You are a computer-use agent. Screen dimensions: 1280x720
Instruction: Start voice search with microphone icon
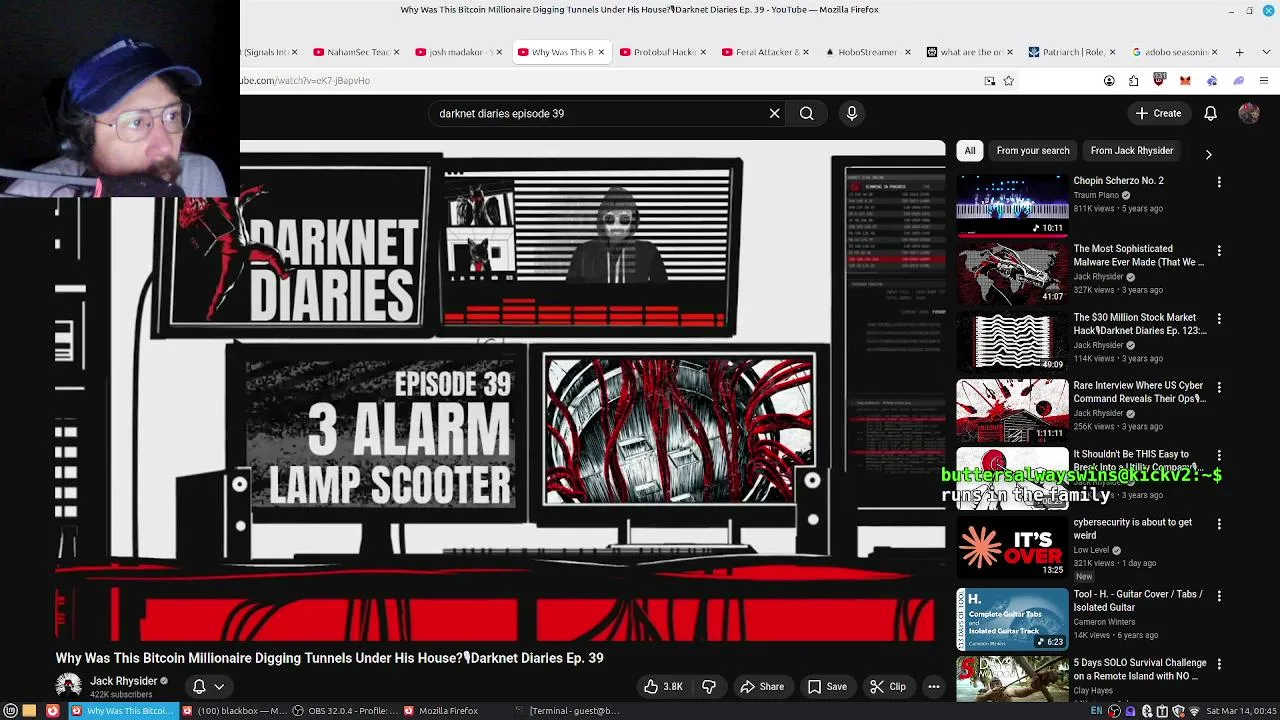click(852, 113)
